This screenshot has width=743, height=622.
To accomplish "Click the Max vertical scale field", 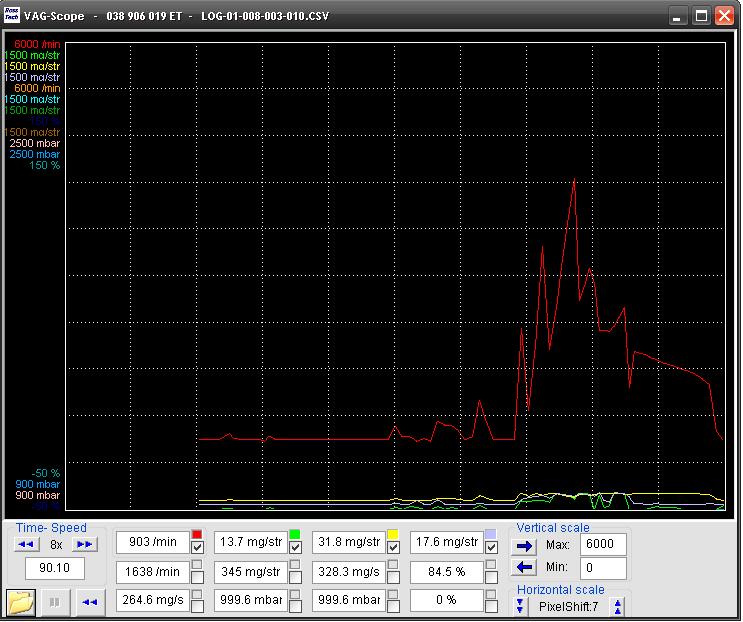I will (x=603, y=544).
